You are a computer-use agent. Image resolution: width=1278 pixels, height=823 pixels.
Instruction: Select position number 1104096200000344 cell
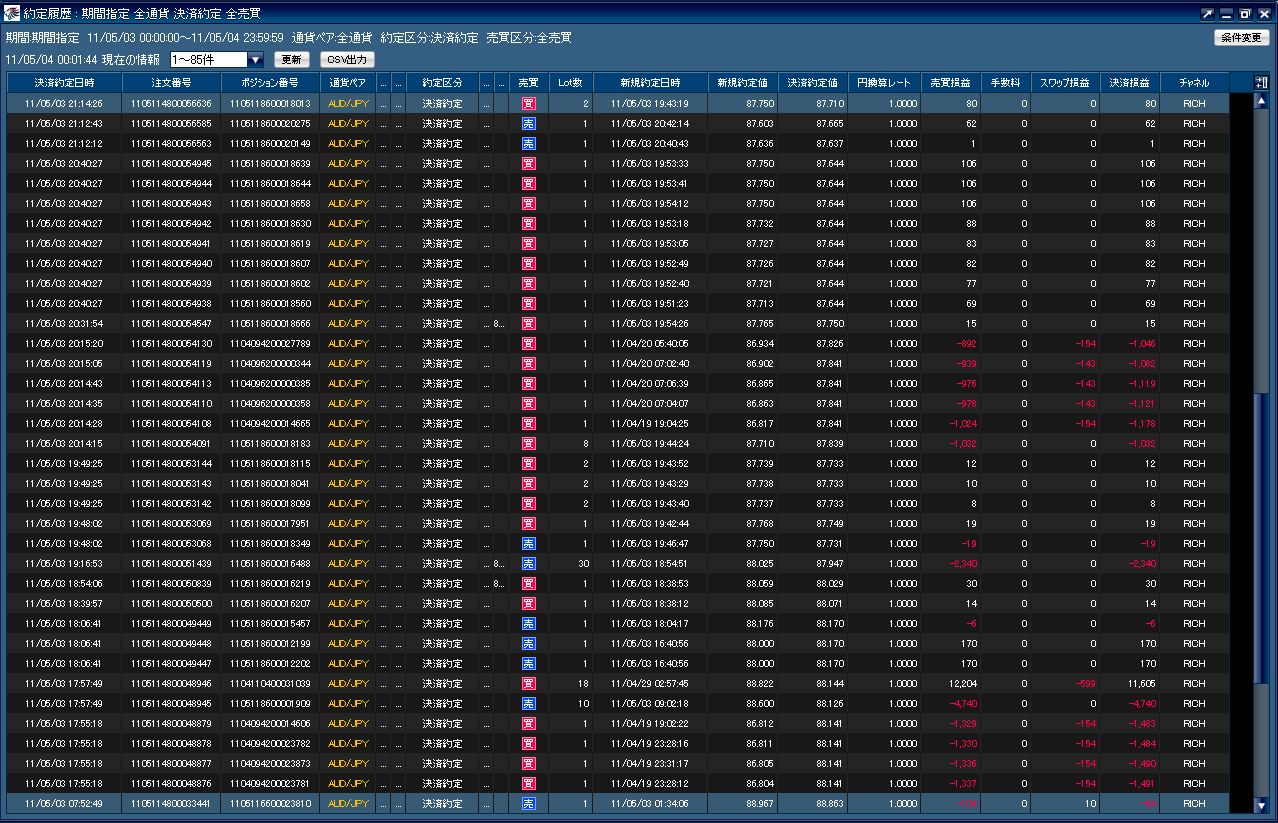click(x=270, y=363)
